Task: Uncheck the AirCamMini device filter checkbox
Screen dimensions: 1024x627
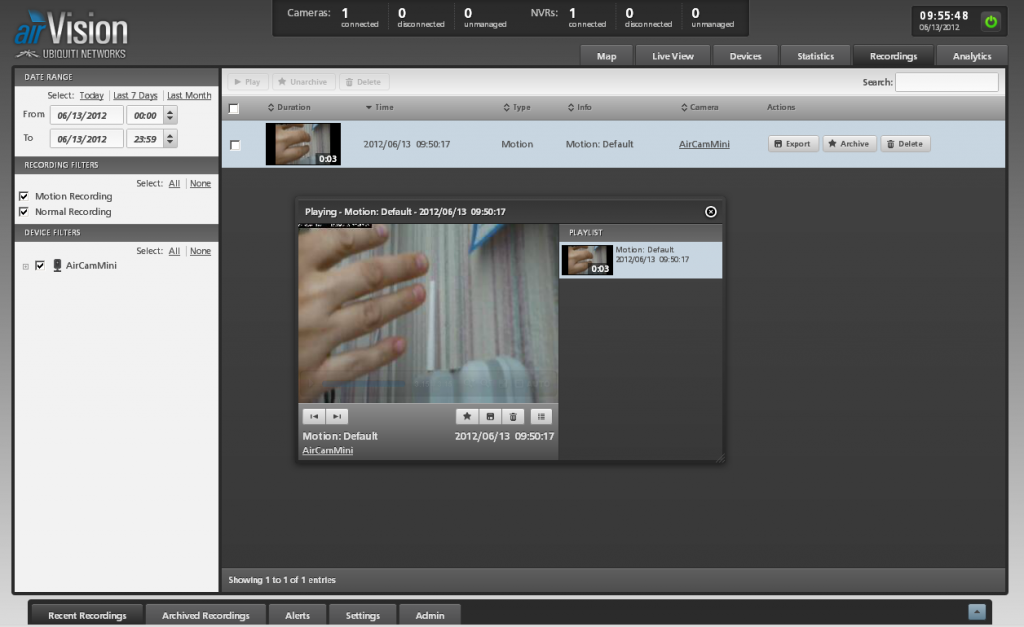Action: 40,265
